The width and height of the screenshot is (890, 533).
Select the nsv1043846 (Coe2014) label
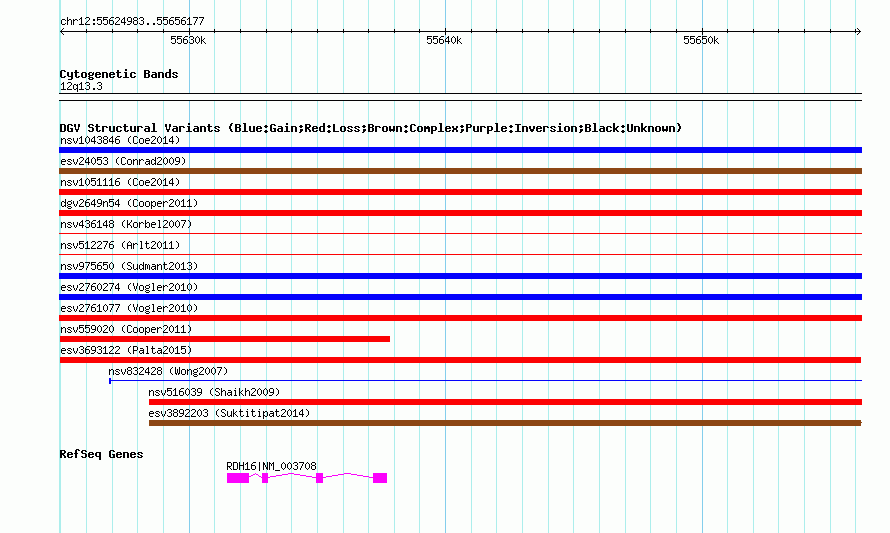(x=120, y=140)
